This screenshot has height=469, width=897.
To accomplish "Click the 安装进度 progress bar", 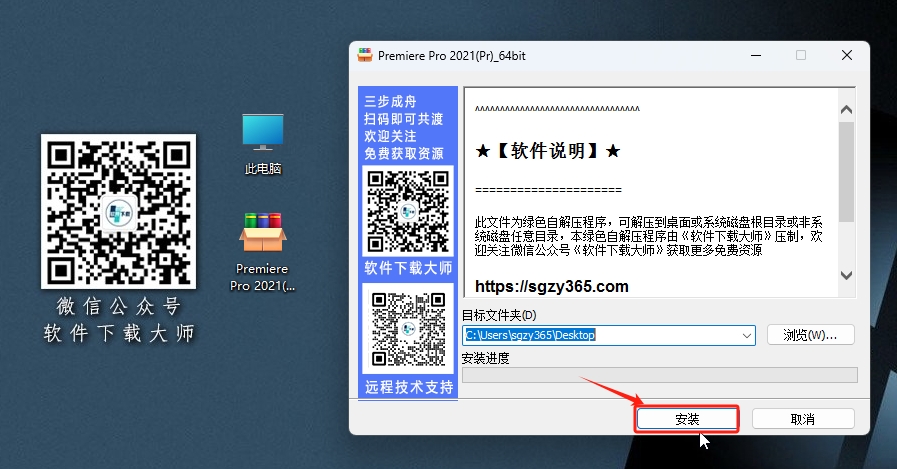I will [x=660, y=375].
